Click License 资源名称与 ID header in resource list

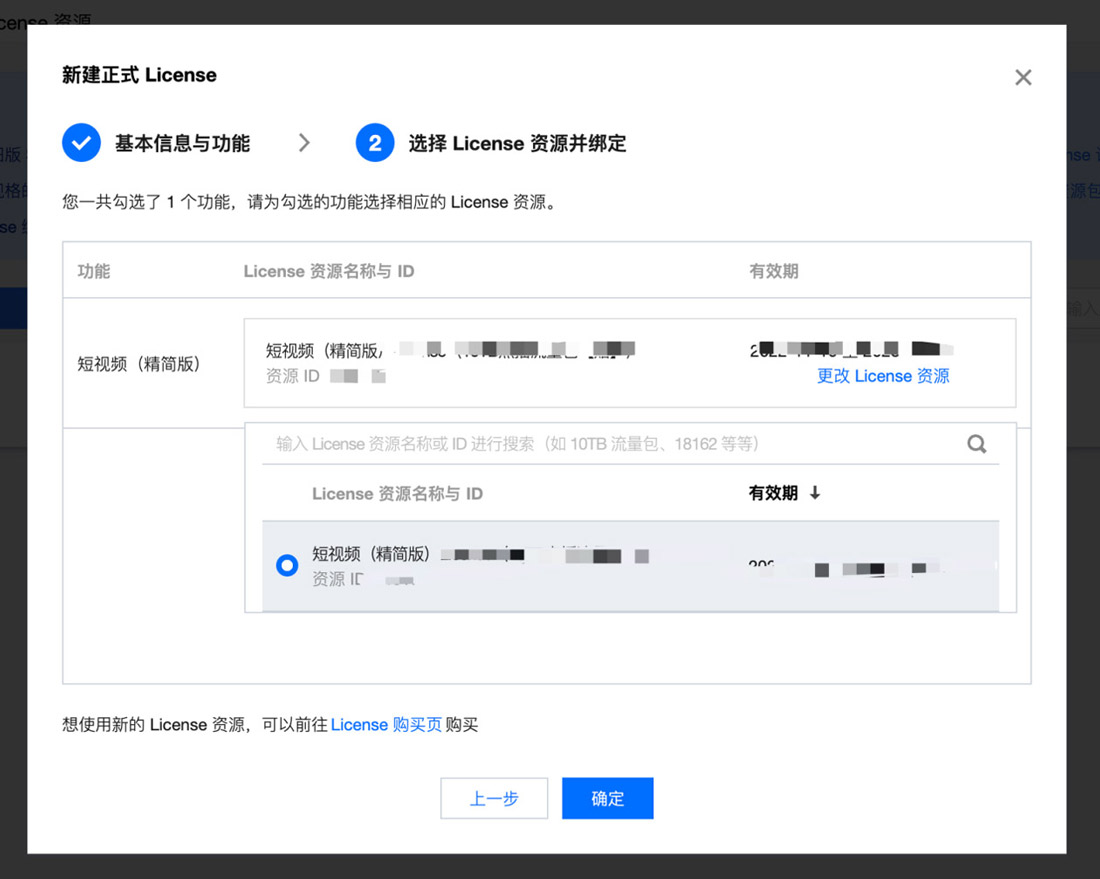tap(397, 494)
